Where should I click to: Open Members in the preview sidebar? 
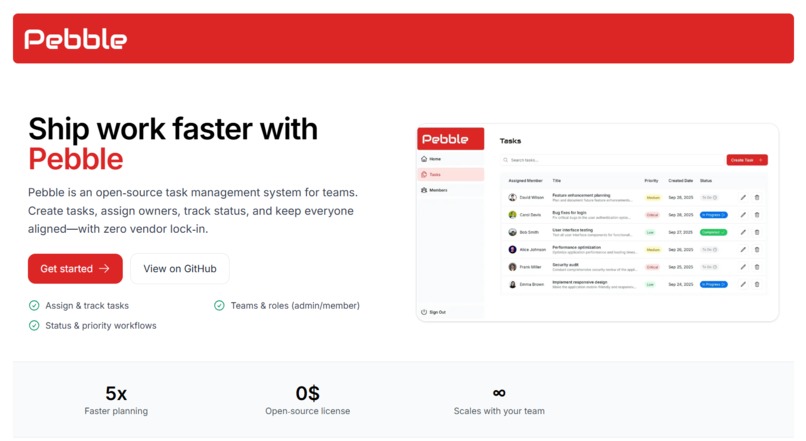[450, 190]
